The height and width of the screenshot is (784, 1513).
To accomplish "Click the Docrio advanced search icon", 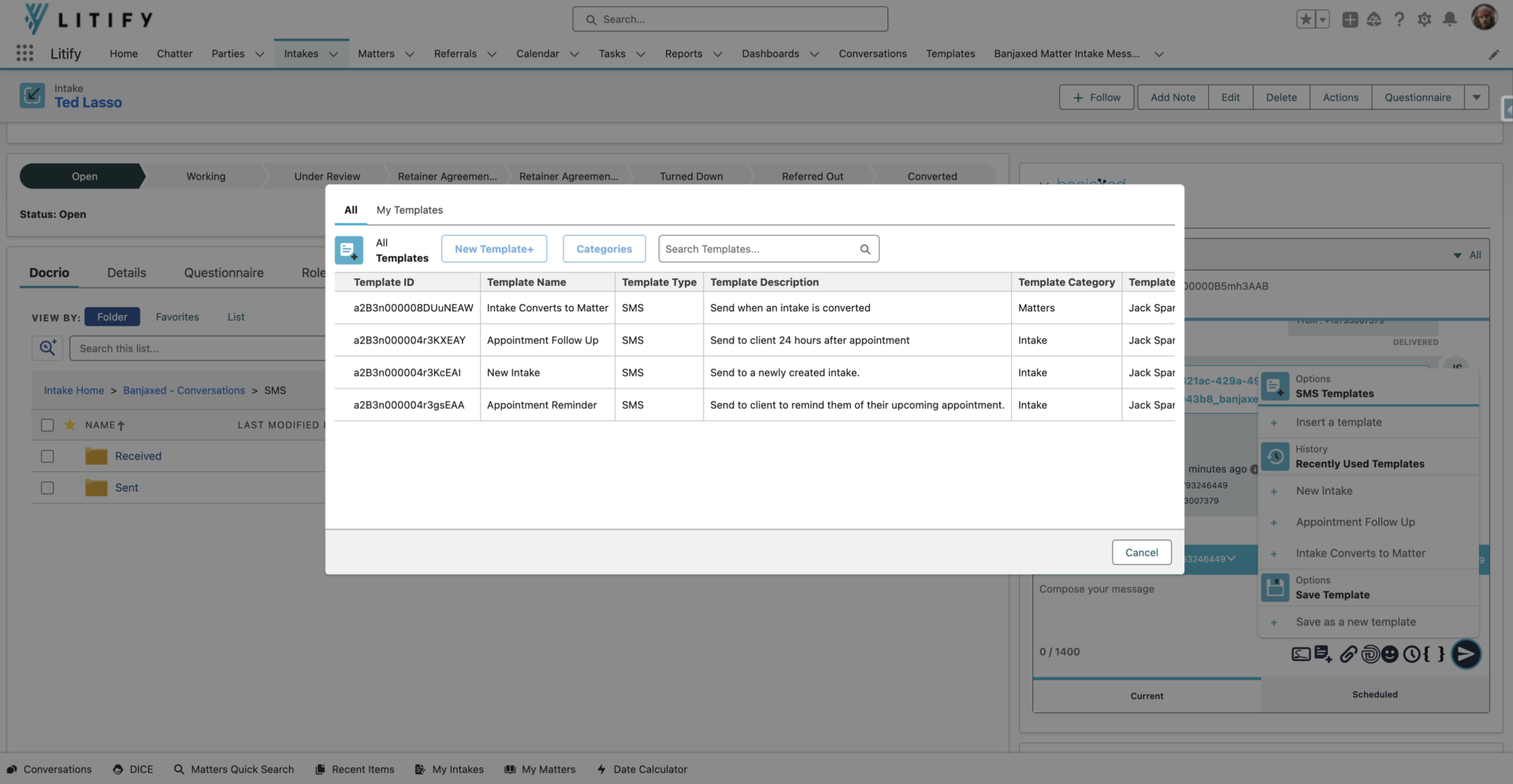I will (x=47, y=347).
